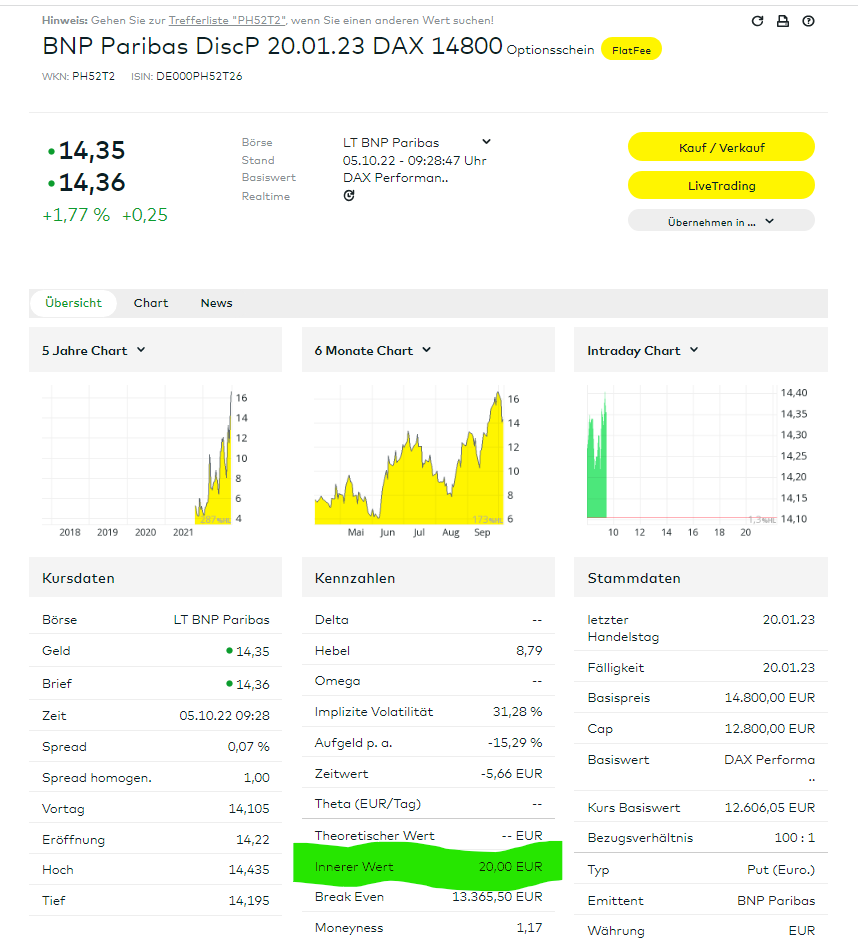Select the Übersicht tab

click(73, 303)
